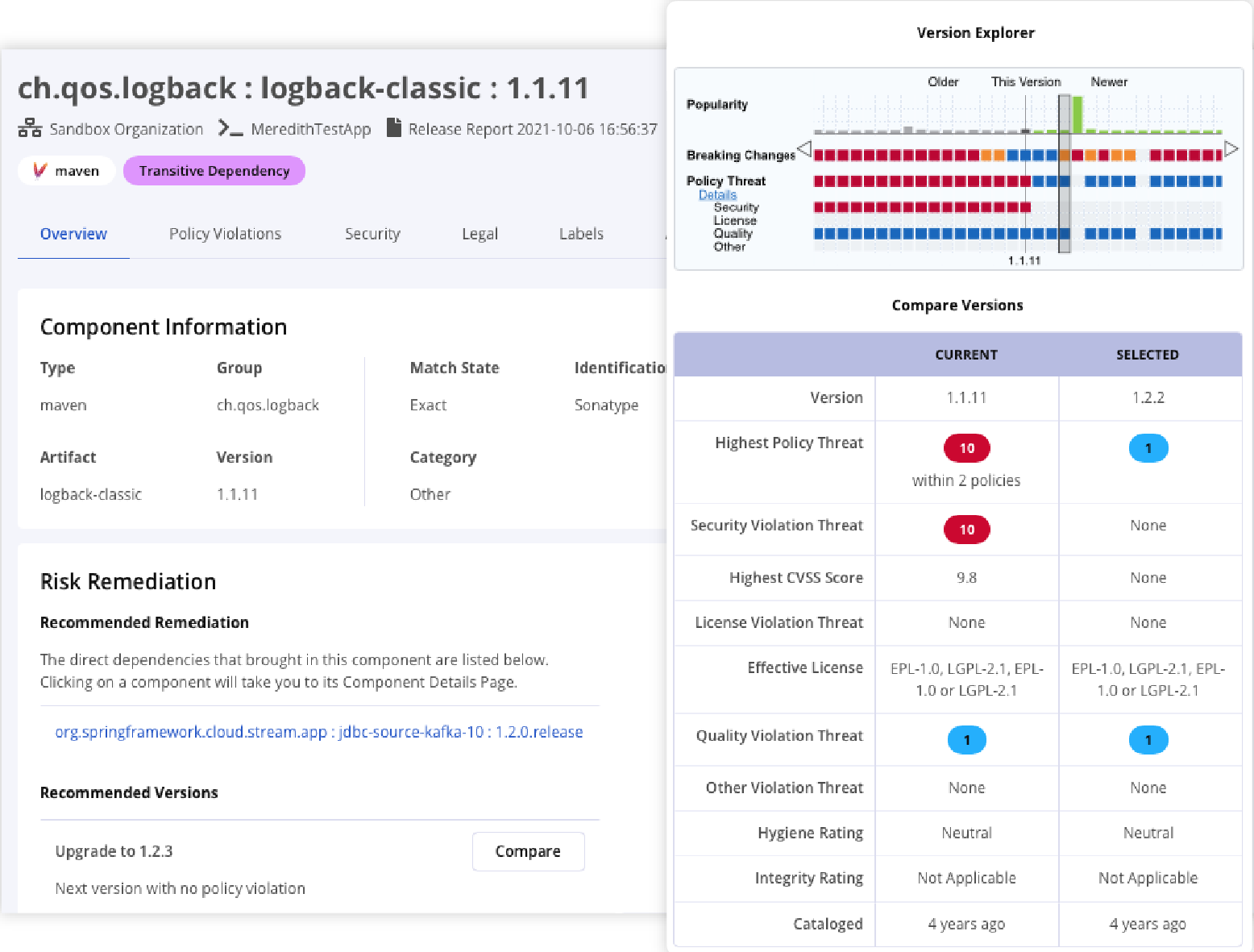The width and height of the screenshot is (1254, 952).
Task: Click current Highest Policy Threat 10 badge
Action: click(966, 448)
